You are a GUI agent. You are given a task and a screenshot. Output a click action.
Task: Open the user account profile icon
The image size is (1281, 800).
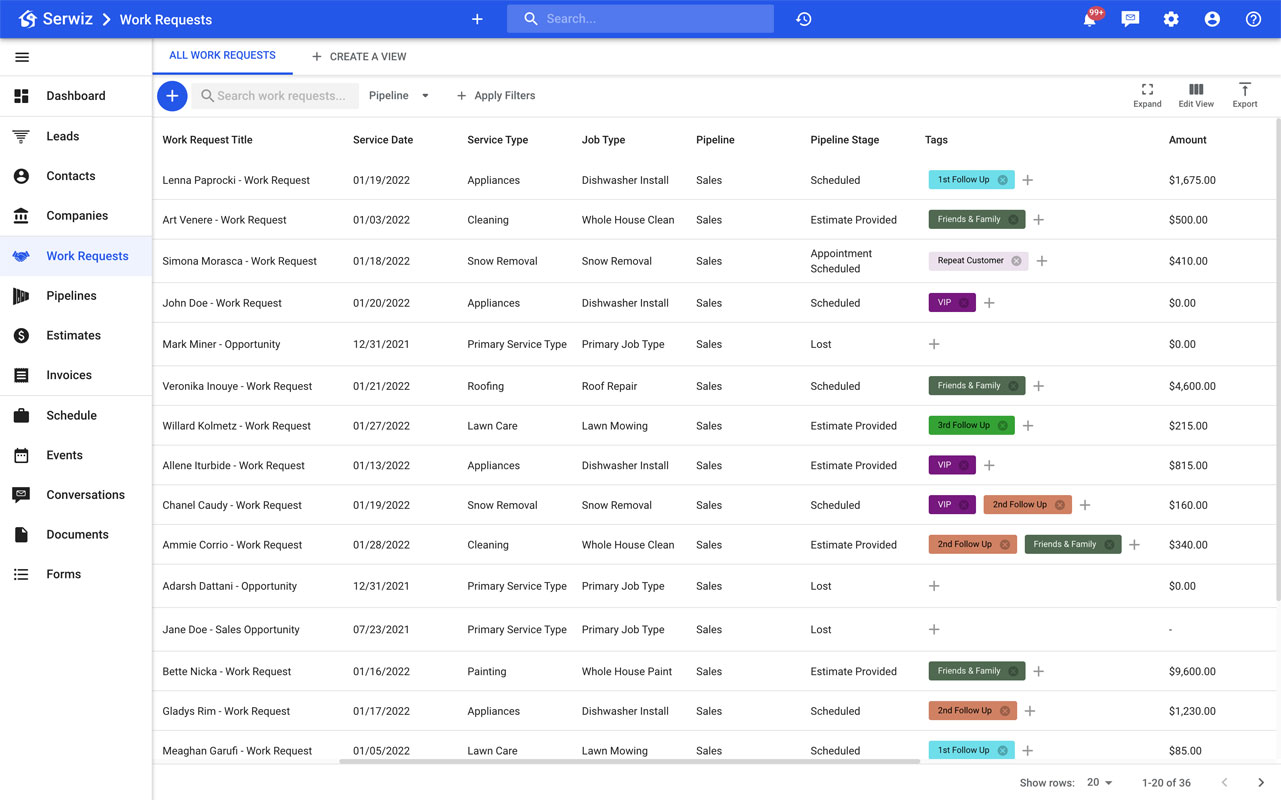coord(1212,19)
